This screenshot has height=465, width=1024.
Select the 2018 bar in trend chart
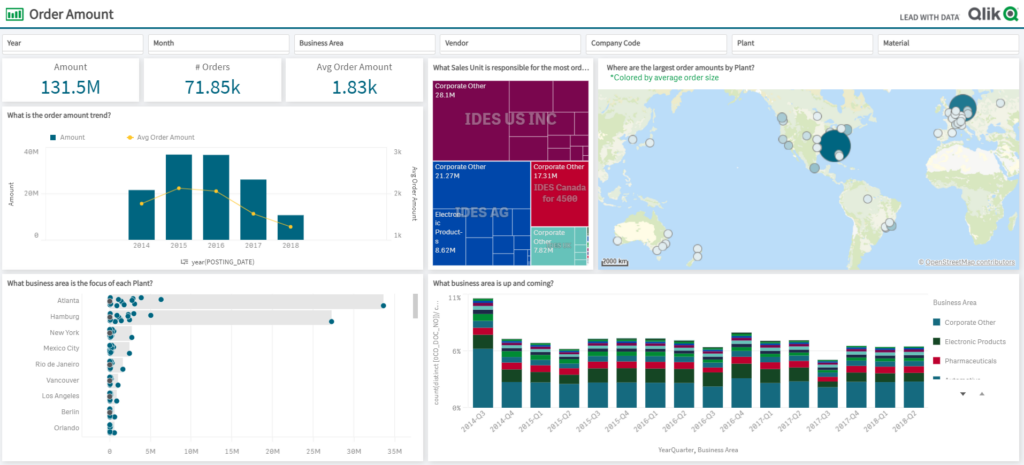pyautogui.click(x=291, y=227)
